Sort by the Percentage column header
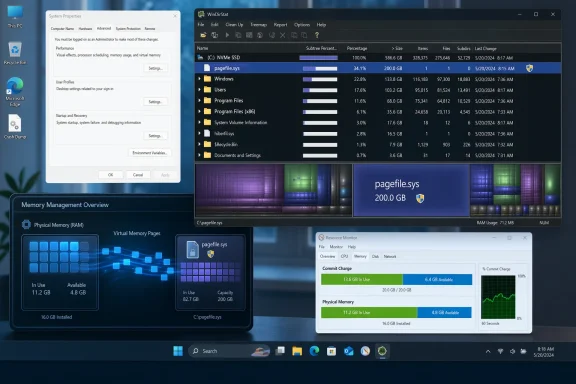576x384 pixels. pyautogui.click(x=357, y=48)
